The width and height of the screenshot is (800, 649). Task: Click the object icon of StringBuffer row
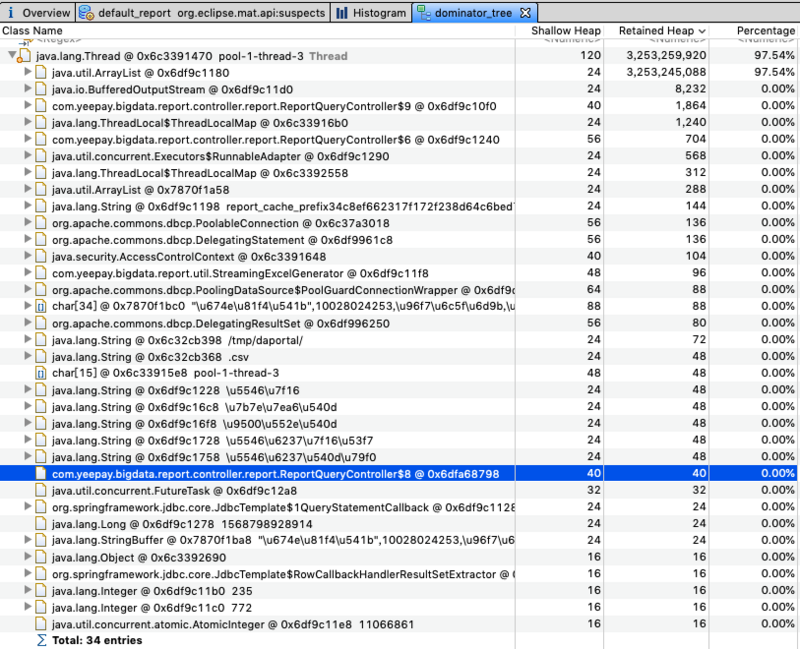pyautogui.click(x=41, y=540)
